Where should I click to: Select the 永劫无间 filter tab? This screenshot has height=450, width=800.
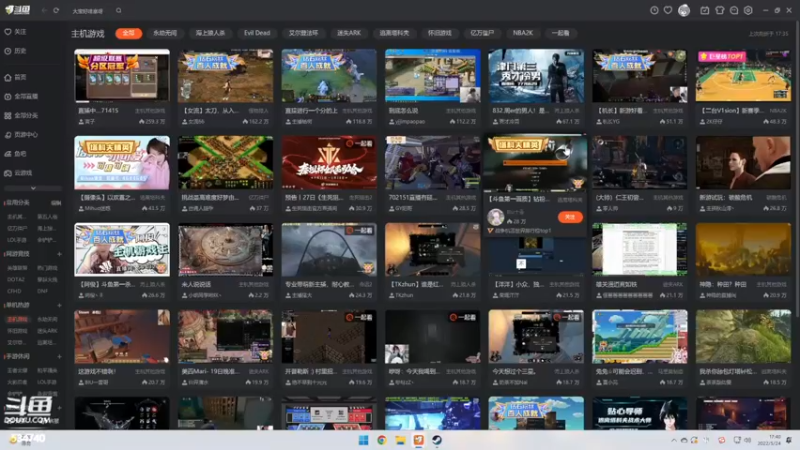pos(165,33)
